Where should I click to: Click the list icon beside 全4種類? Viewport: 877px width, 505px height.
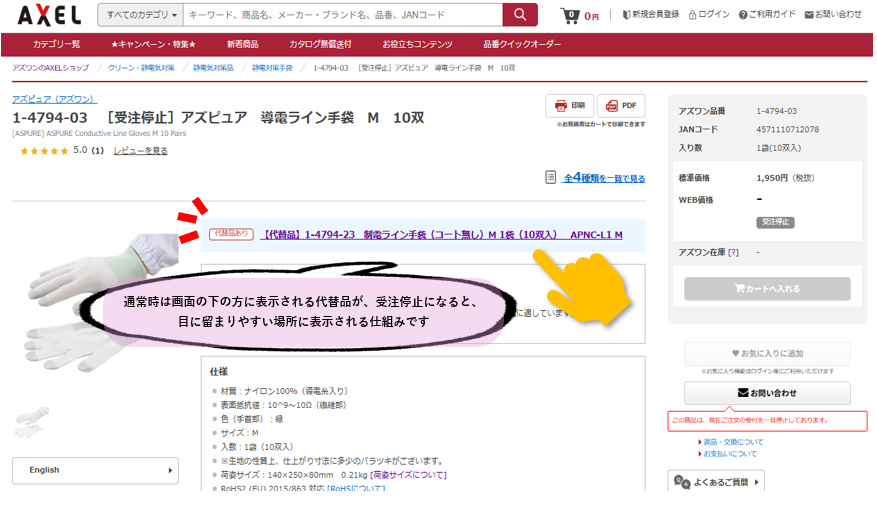[x=551, y=177]
